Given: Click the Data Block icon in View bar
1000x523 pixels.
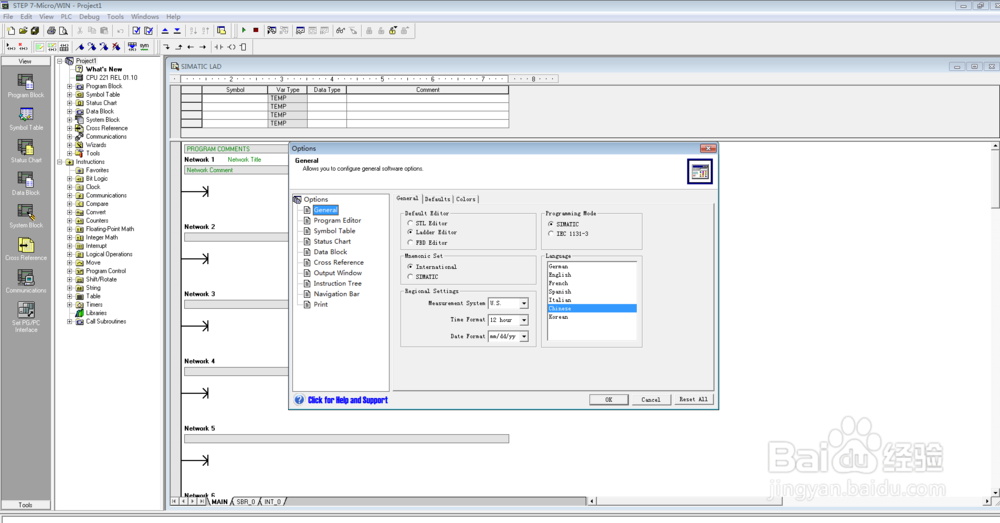Looking at the screenshot, I should point(26,179).
